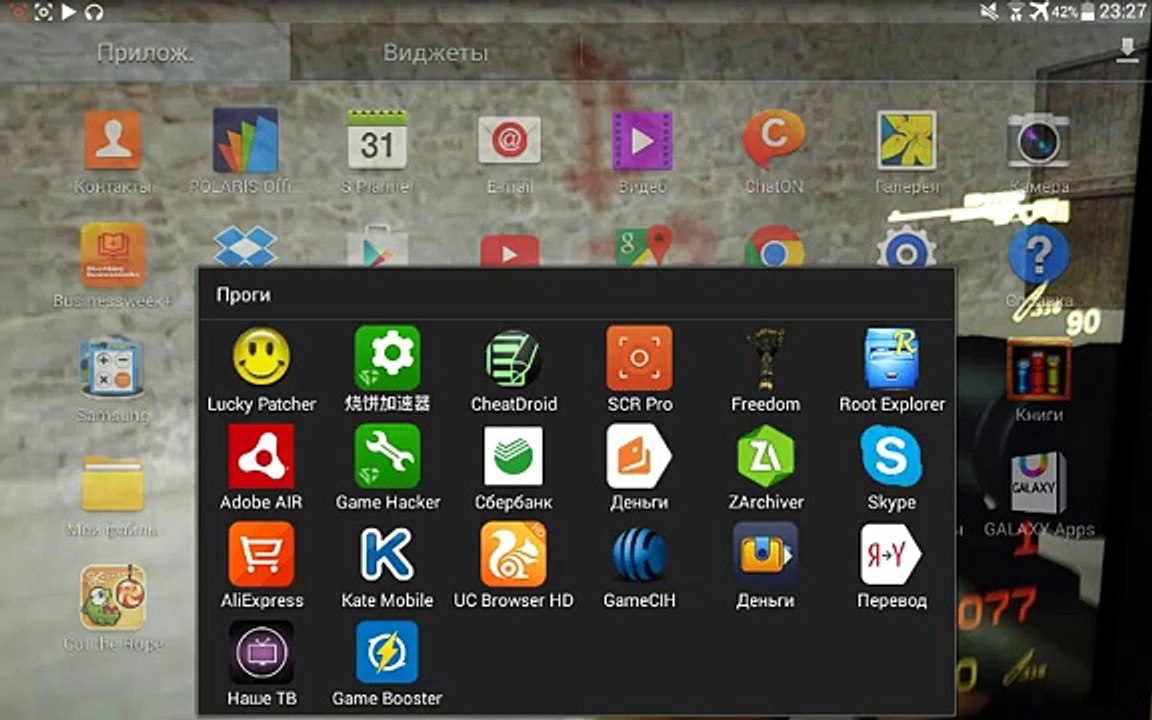
Task: Tap headphones icon in status bar
Action: (94, 12)
